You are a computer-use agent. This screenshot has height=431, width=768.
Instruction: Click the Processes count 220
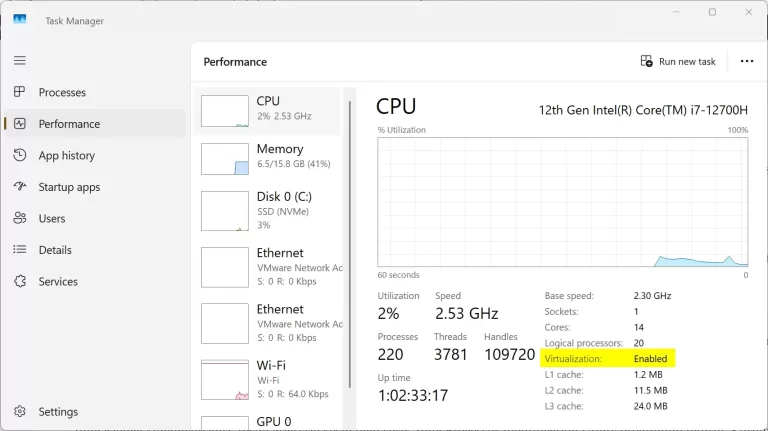click(x=390, y=354)
